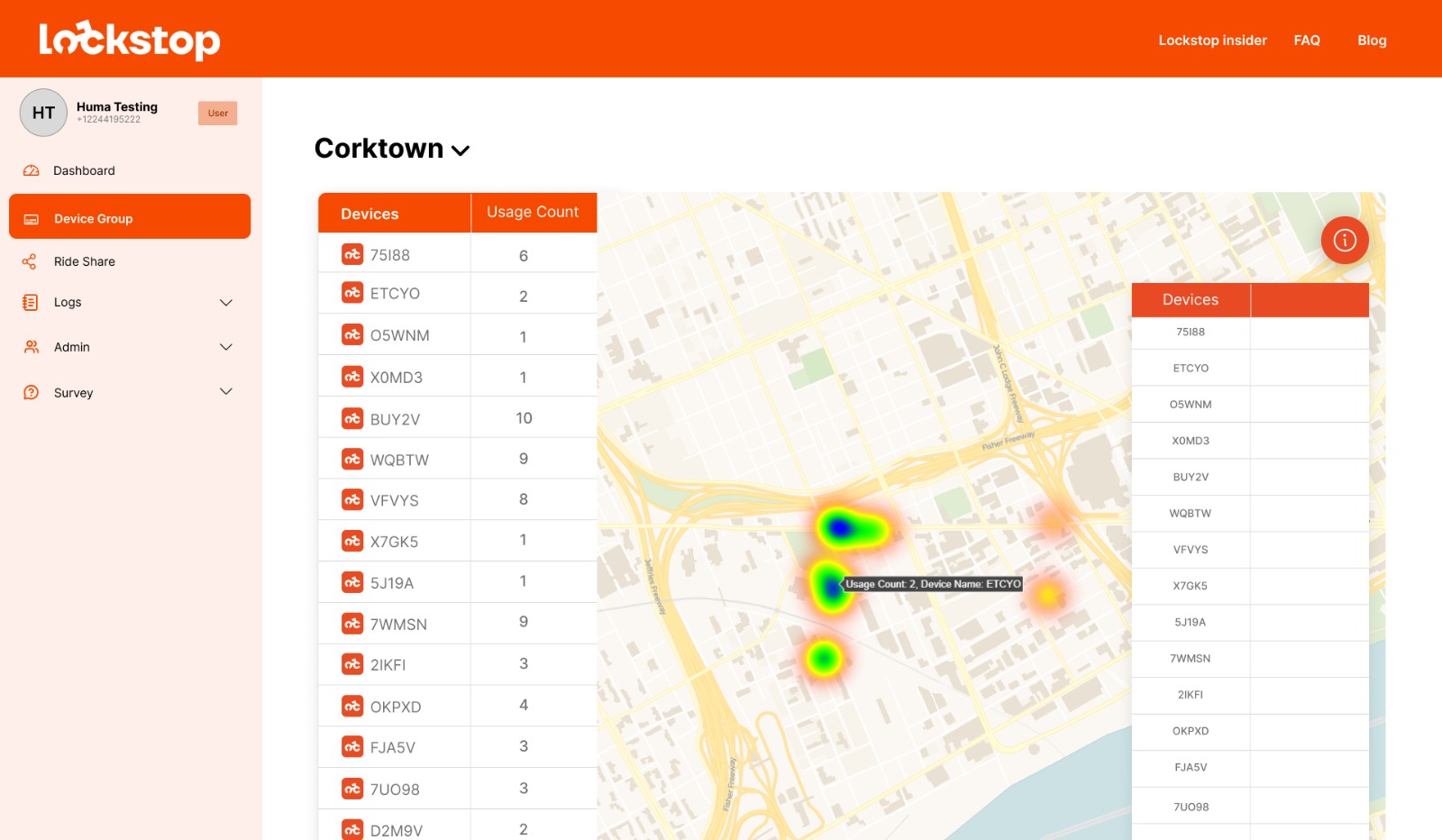Select XOMD3 in the map Devices panel
1442x840 pixels.
pos(1191,441)
